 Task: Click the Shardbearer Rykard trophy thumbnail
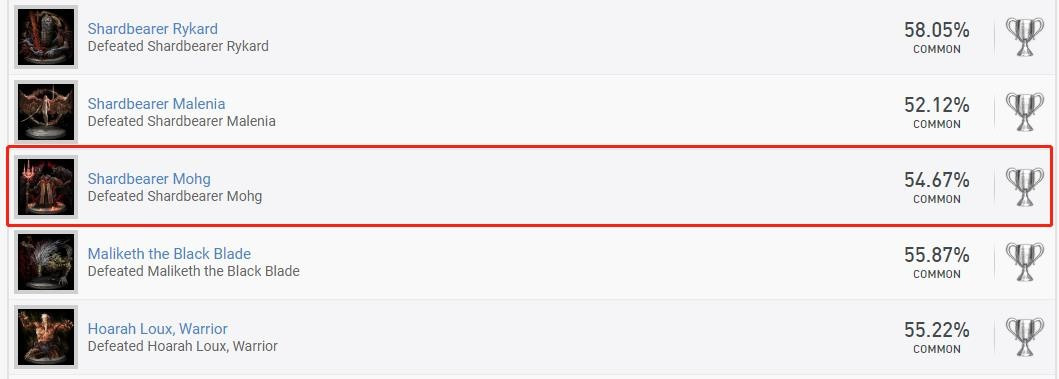point(46,37)
